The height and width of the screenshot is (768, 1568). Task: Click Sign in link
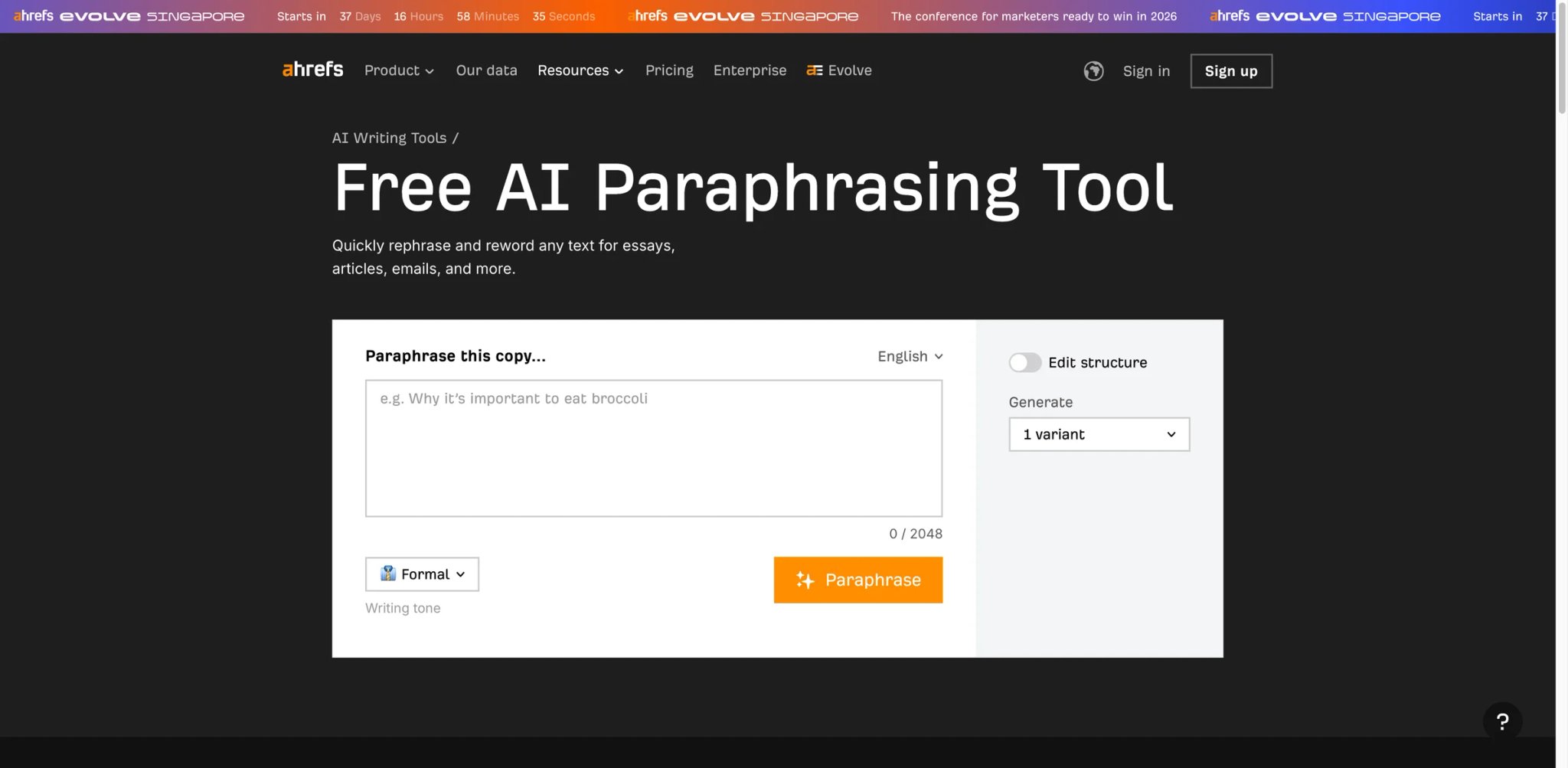(x=1146, y=71)
